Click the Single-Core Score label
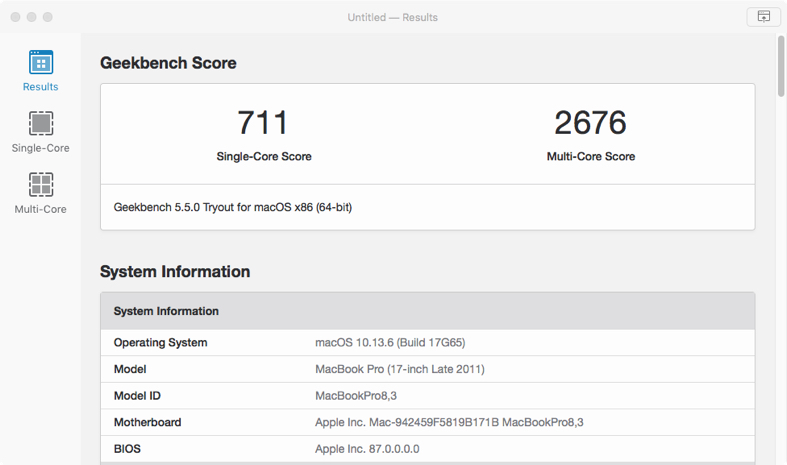787x465 pixels. click(x=264, y=156)
